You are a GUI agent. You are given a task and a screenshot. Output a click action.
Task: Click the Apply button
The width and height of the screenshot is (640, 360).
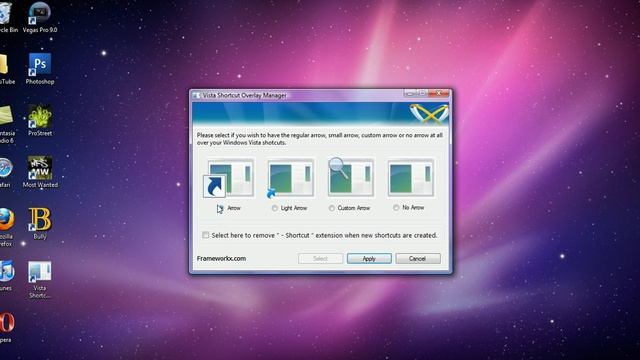pyautogui.click(x=369, y=259)
